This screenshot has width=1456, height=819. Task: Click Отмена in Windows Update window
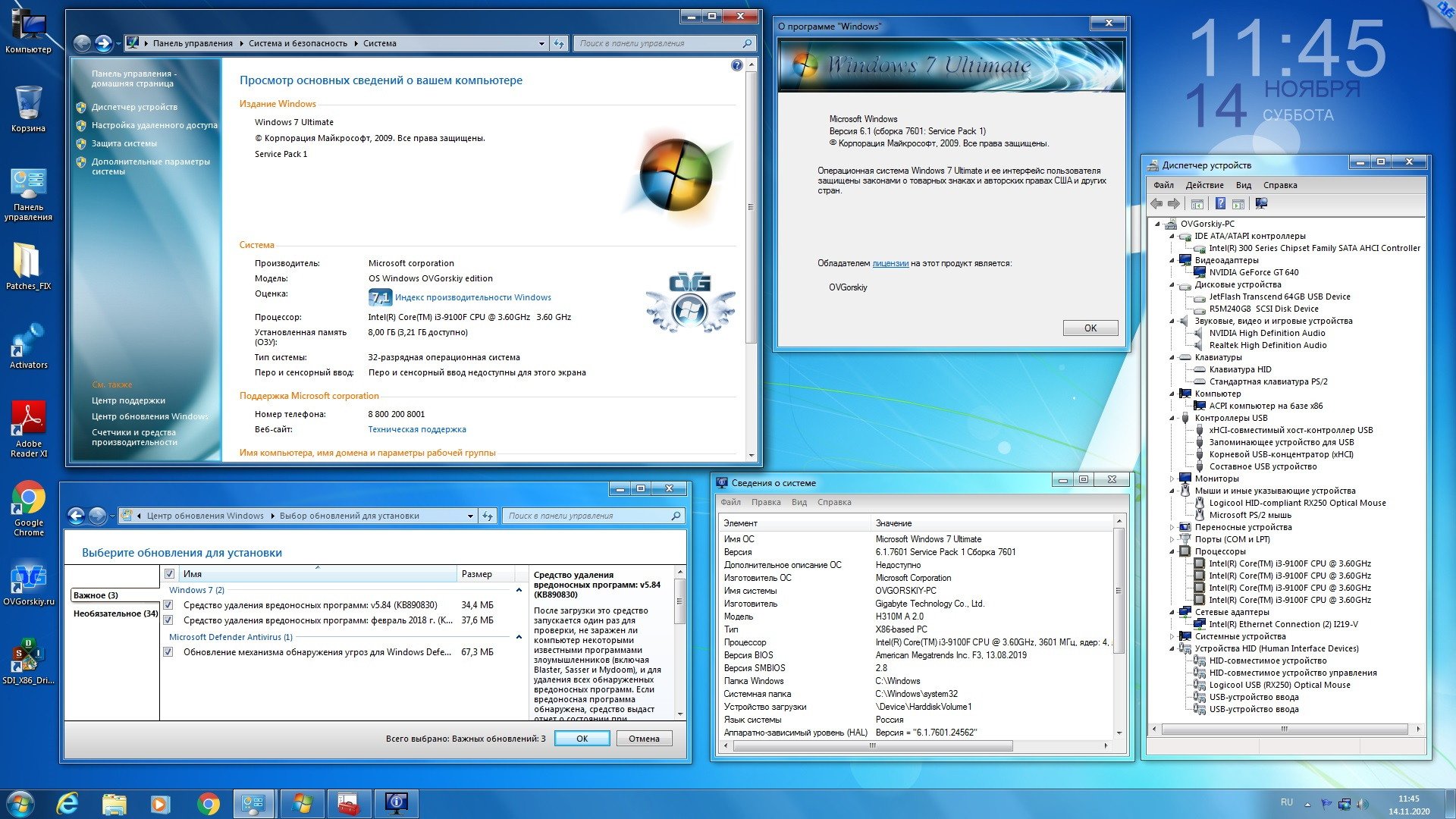pyautogui.click(x=644, y=739)
